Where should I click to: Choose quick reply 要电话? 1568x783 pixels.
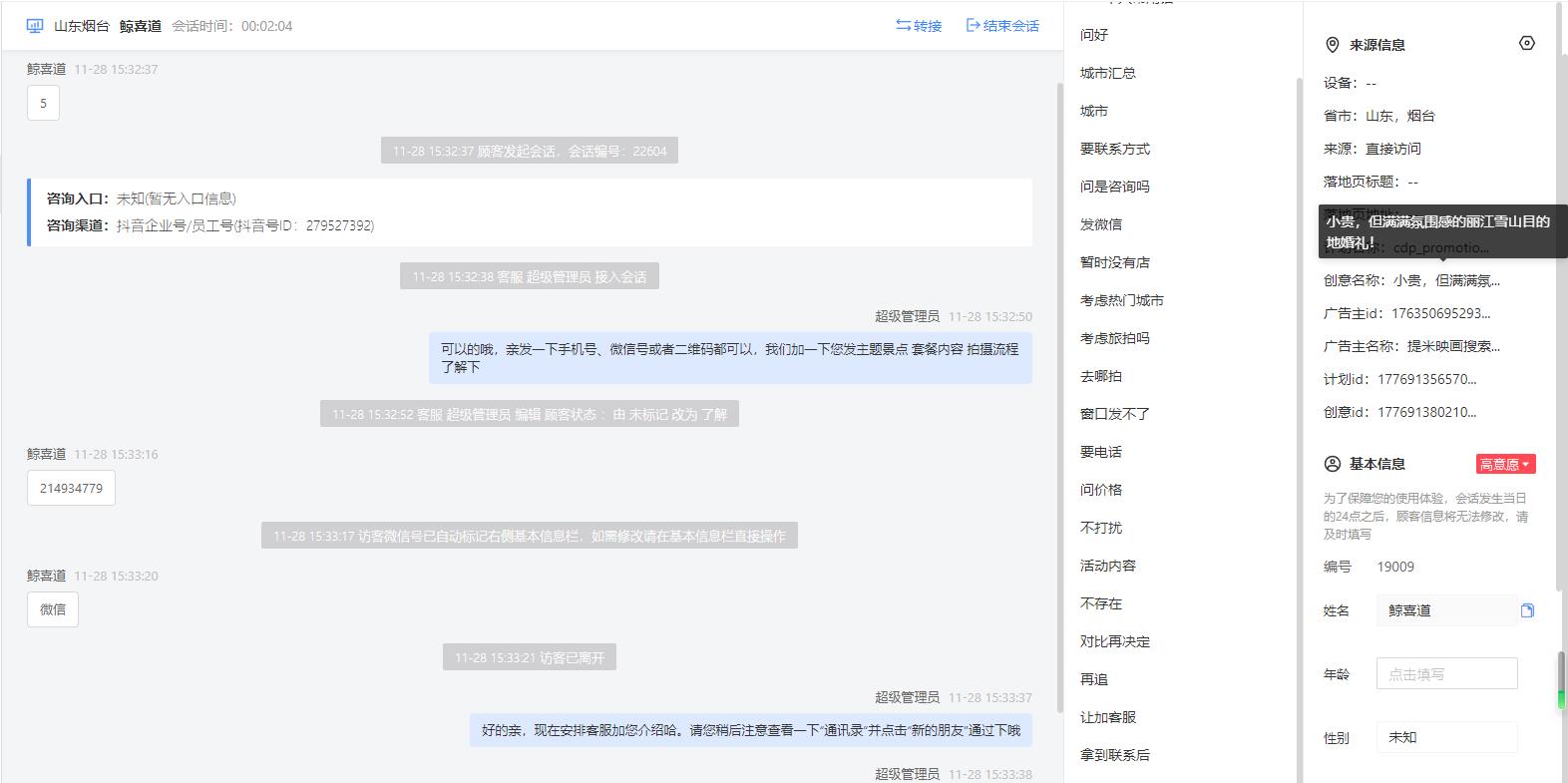(1101, 452)
